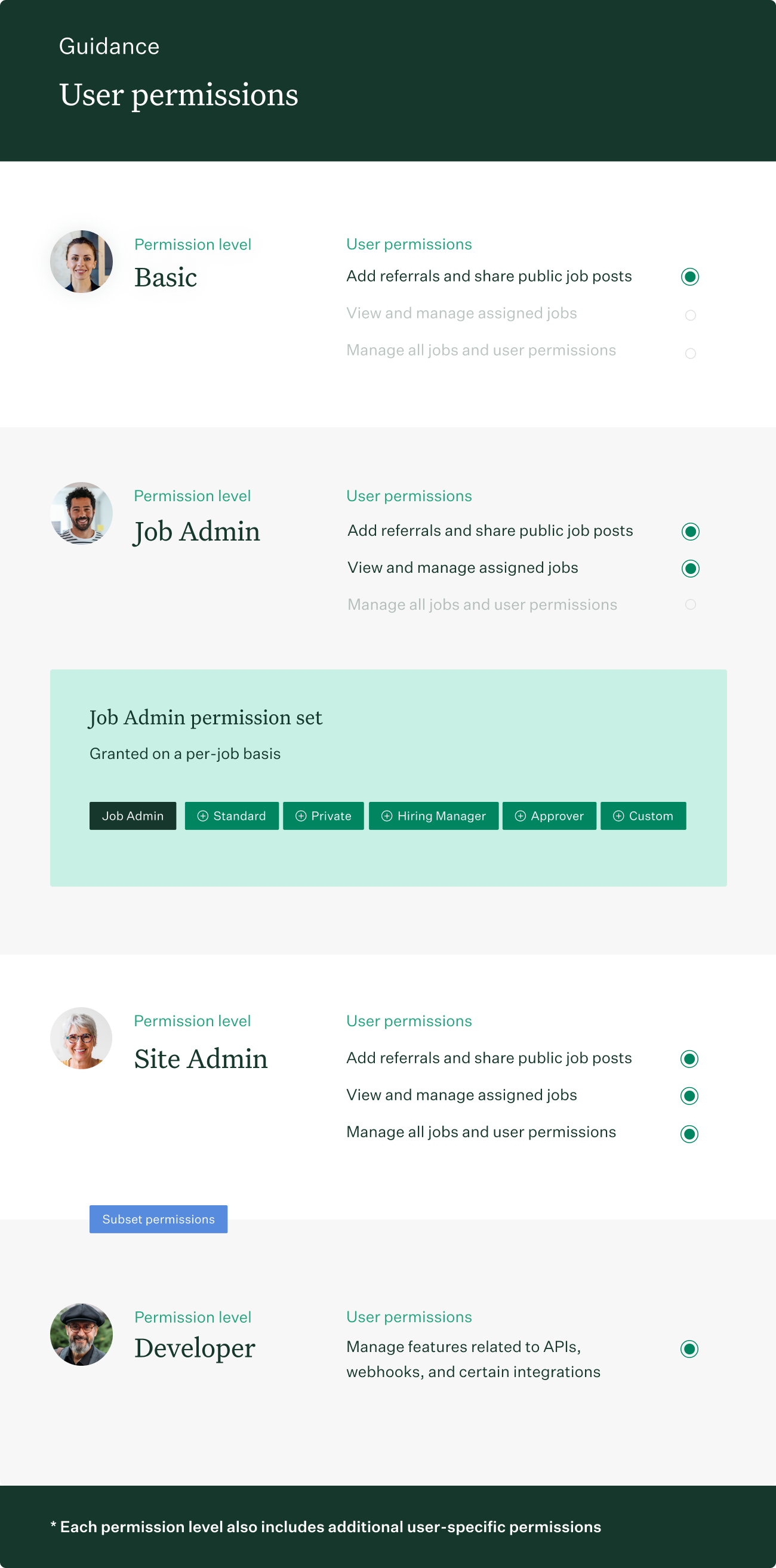Click the plus icon on Approver tag
The width and height of the screenshot is (776, 1568).
click(x=521, y=816)
